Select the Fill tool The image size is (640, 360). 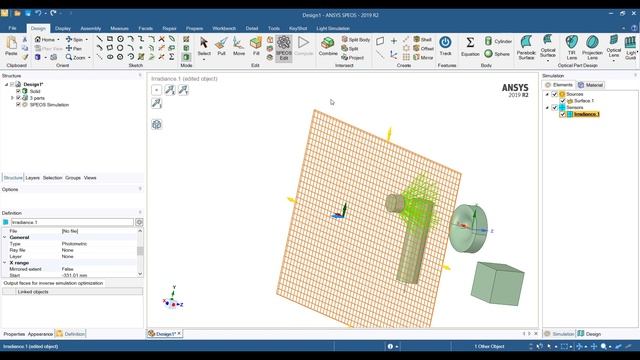(x=256, y=46)
